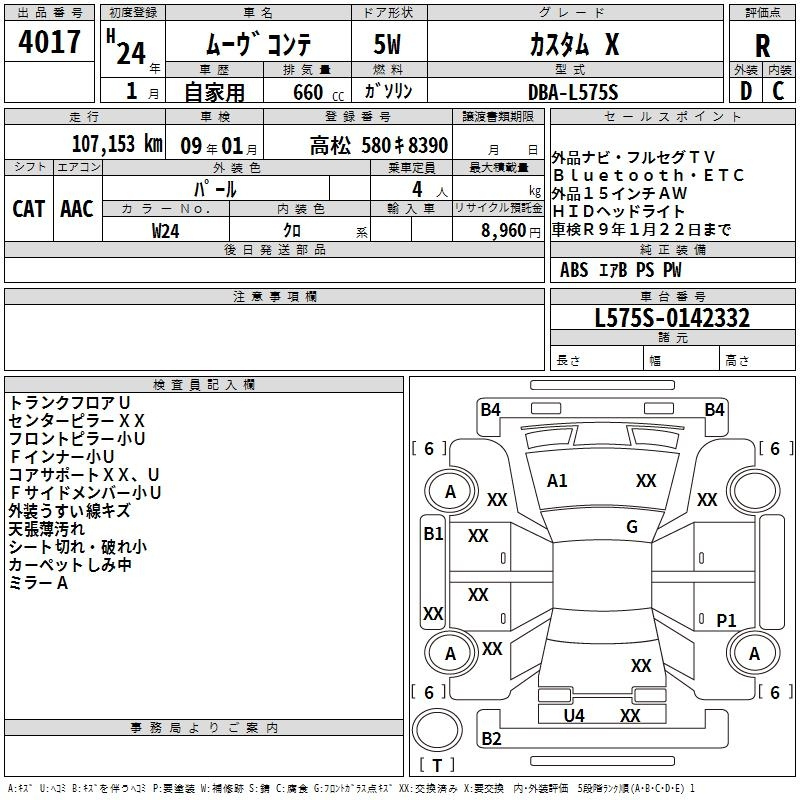
Task: Select the interior color クロ
Action: (x=292, y=231)
